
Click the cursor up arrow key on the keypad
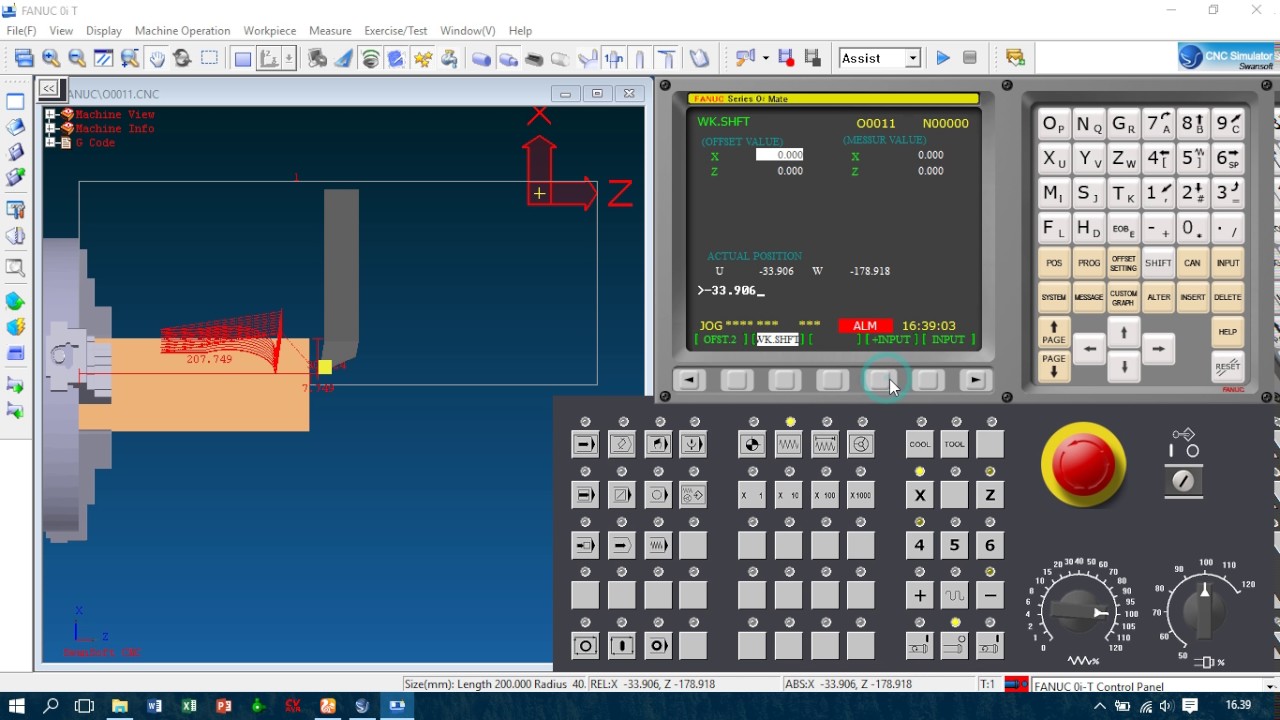point(1123,332)
